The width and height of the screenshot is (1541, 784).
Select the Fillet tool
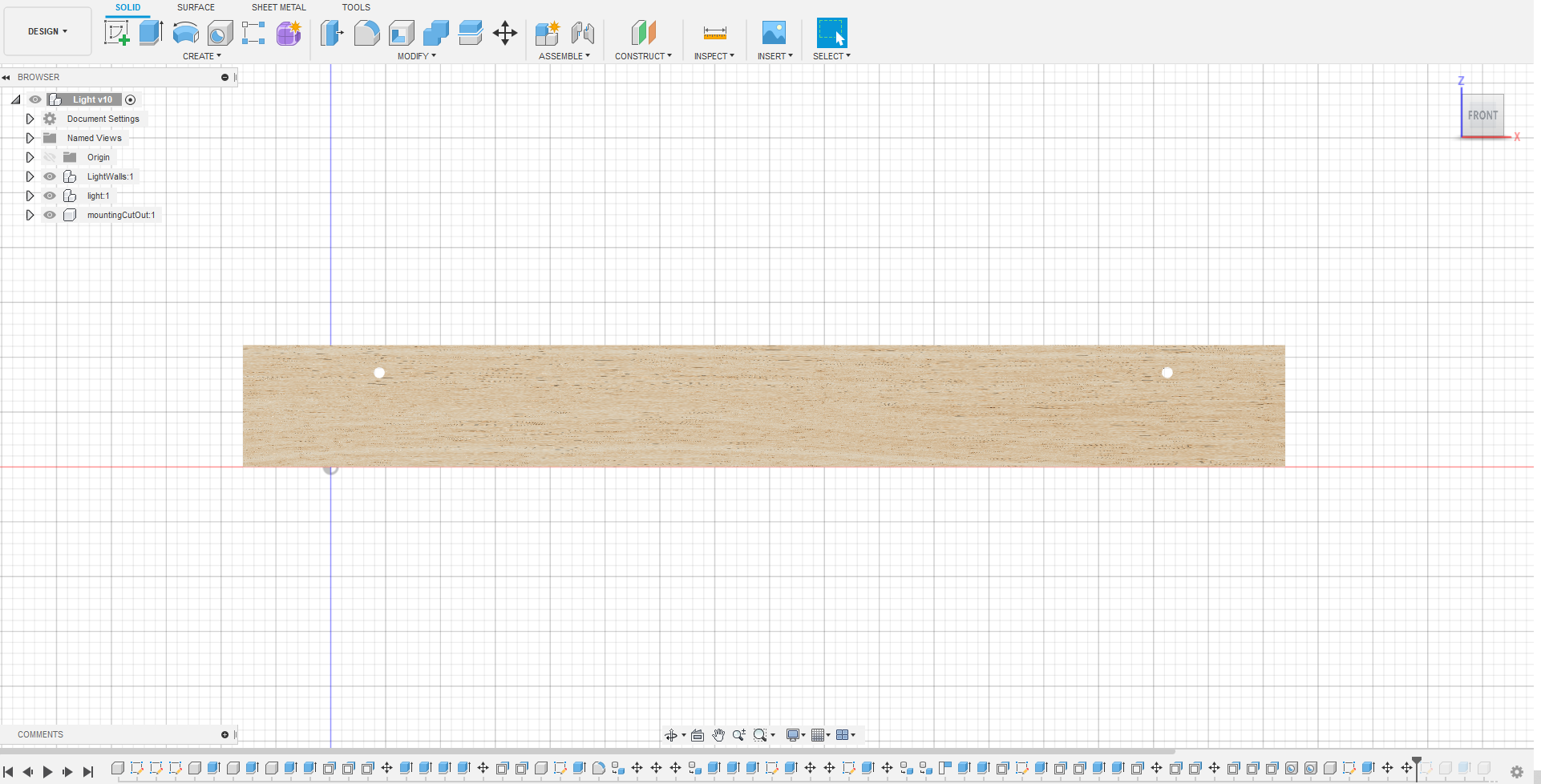tap(366, 32)
